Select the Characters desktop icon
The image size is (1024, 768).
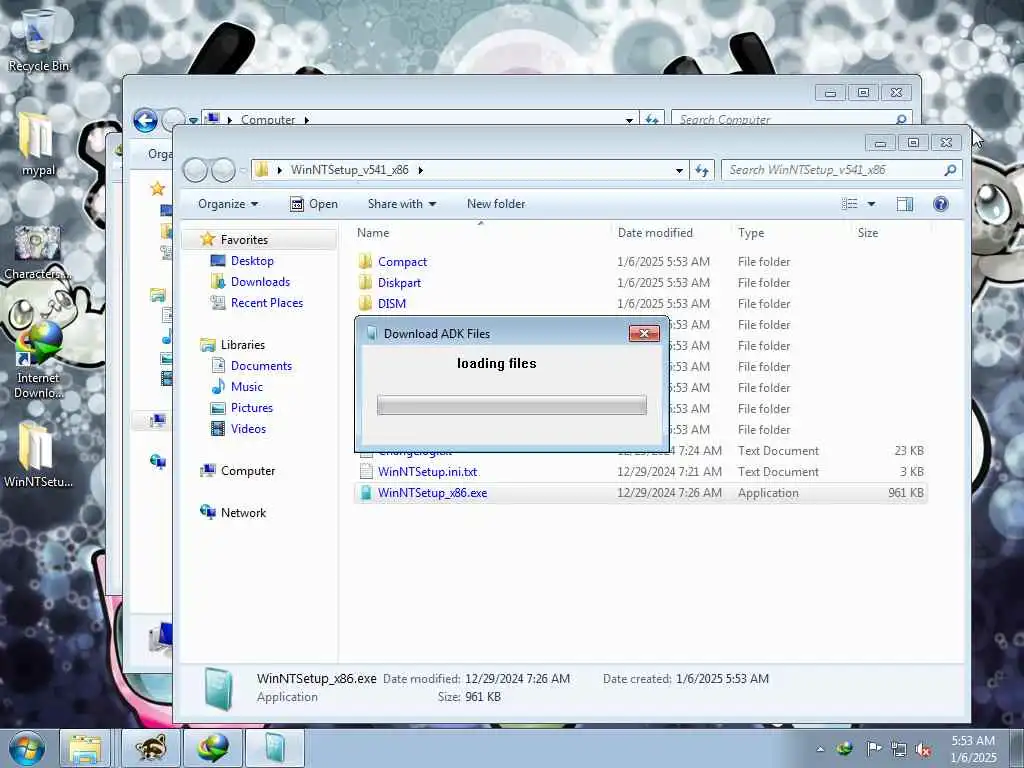click(x=38, y=253)
